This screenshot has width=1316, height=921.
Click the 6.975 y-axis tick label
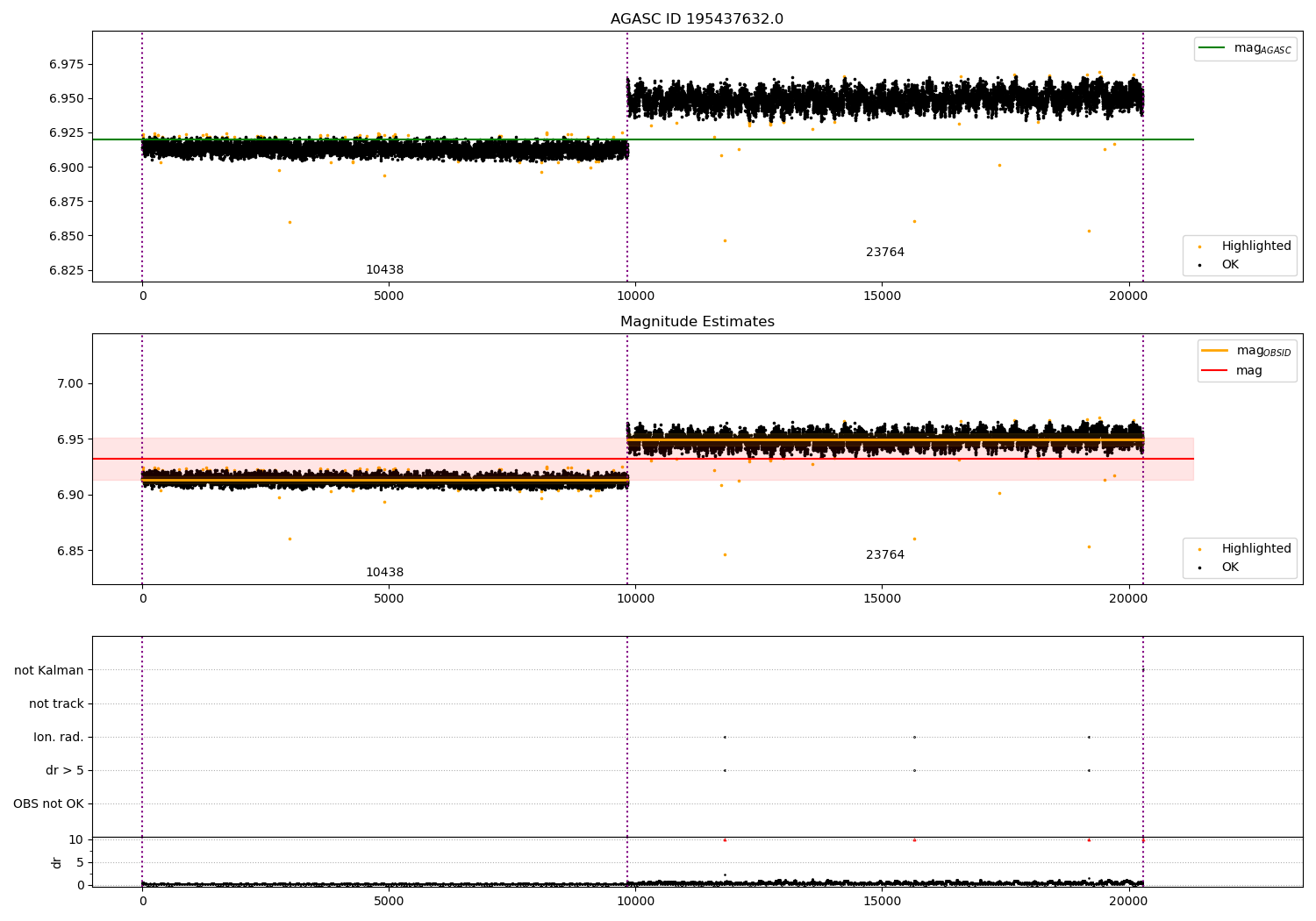point(66,65)
